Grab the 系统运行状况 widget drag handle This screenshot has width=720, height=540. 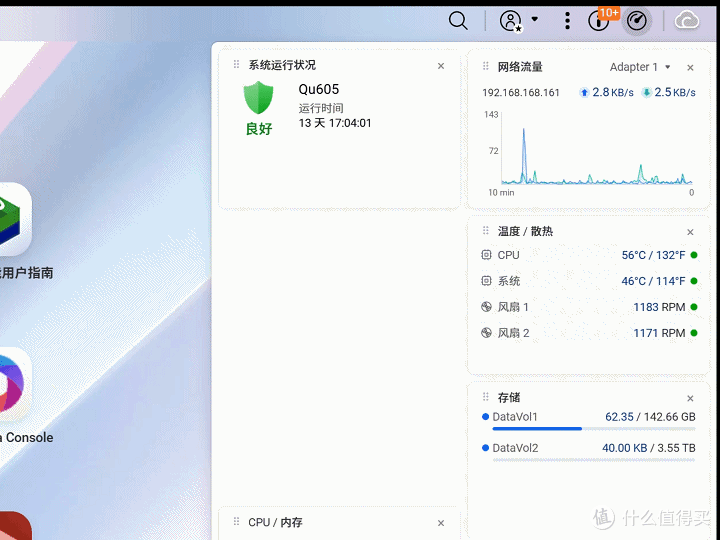coord(236,64)
